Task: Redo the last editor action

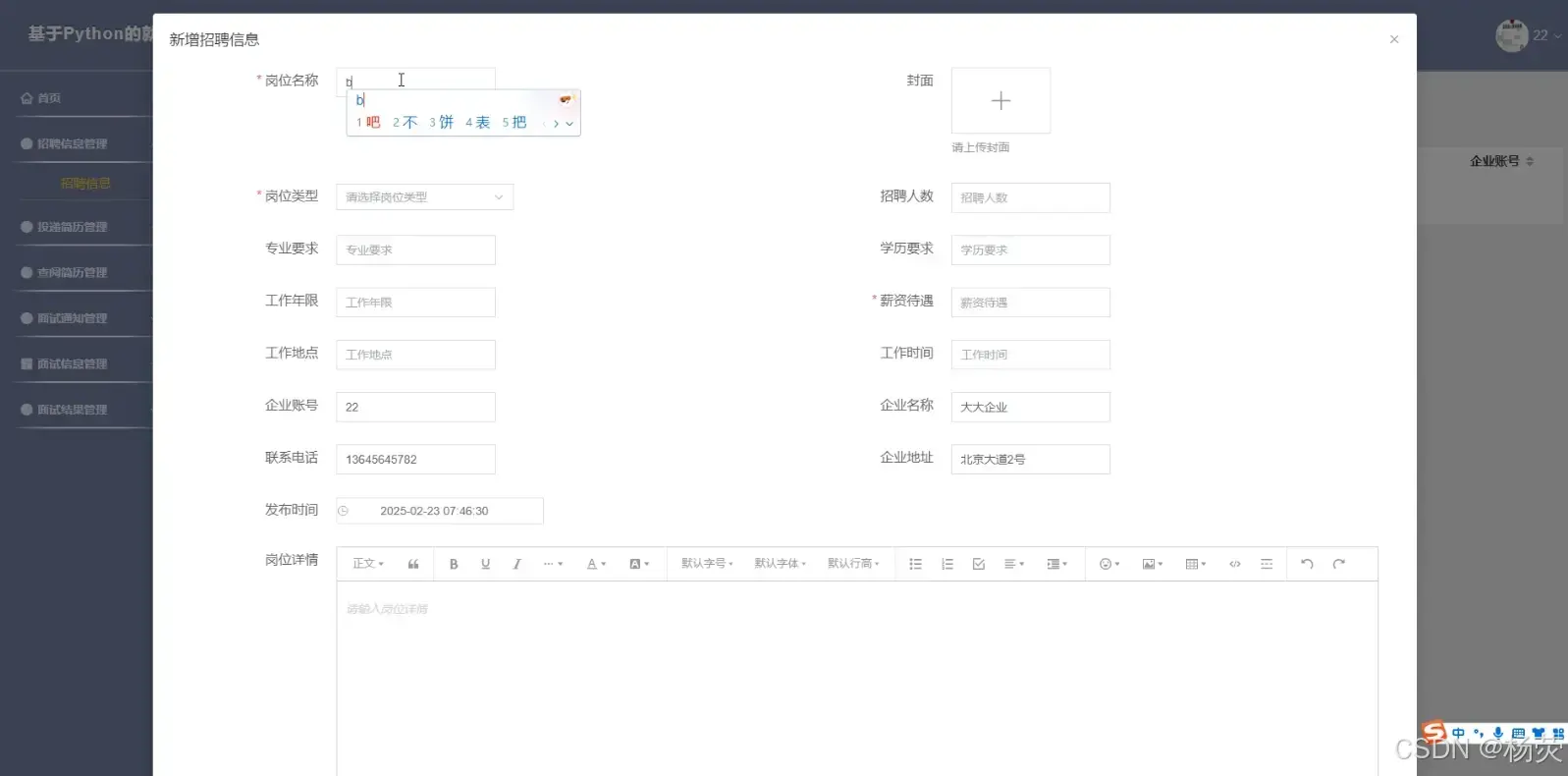Action: (x=1338, y=564)
